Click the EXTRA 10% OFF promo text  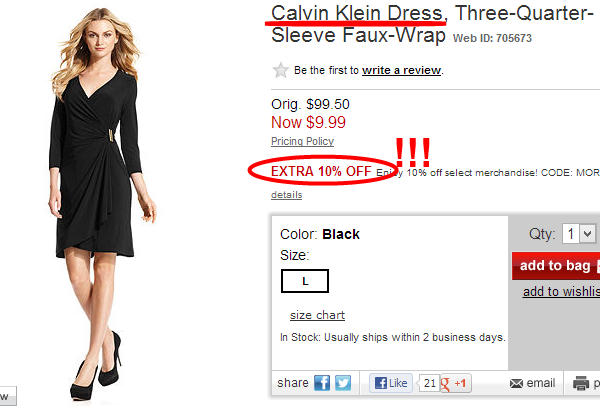[321, 171]
